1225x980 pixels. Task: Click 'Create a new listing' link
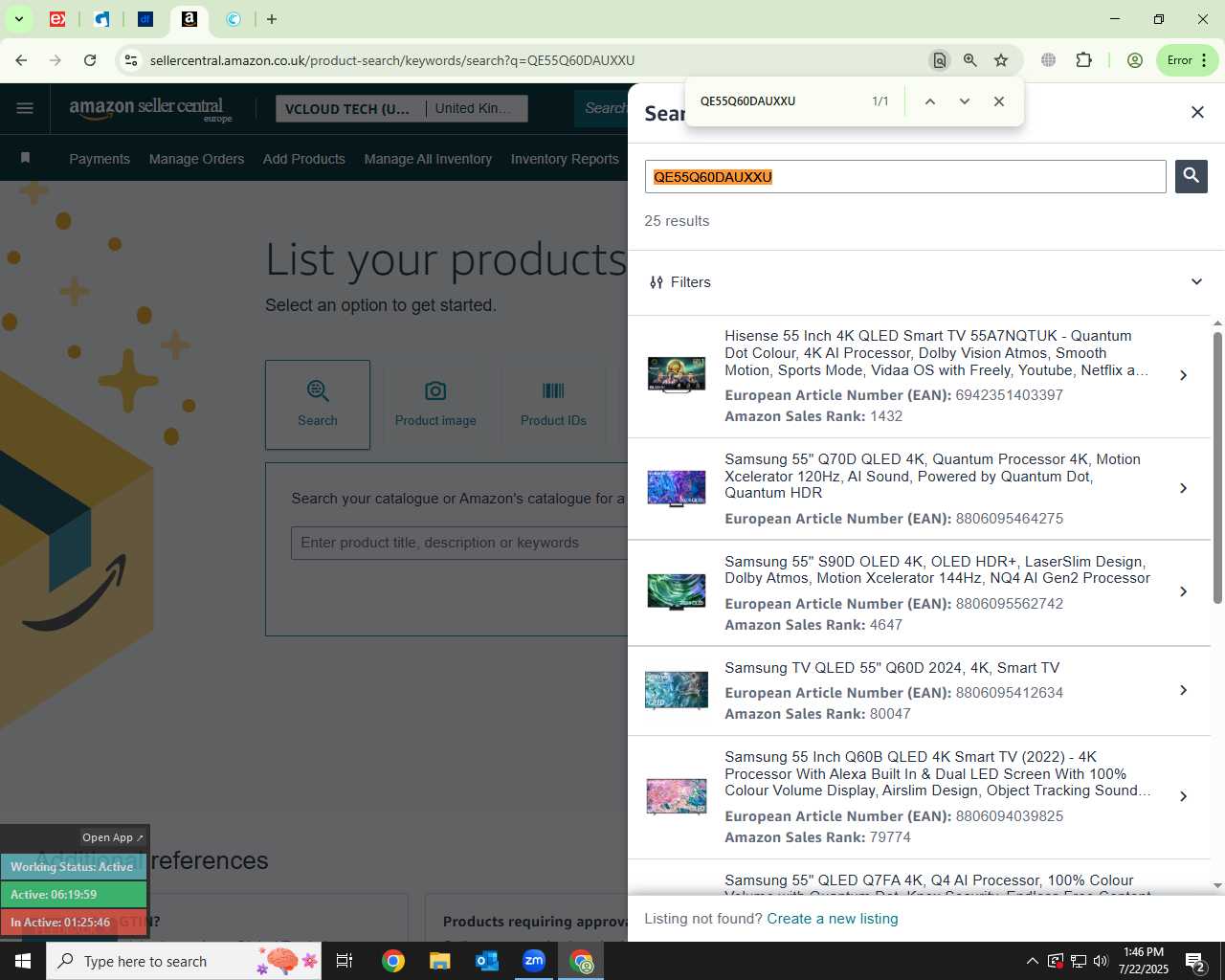click(833, 919)
